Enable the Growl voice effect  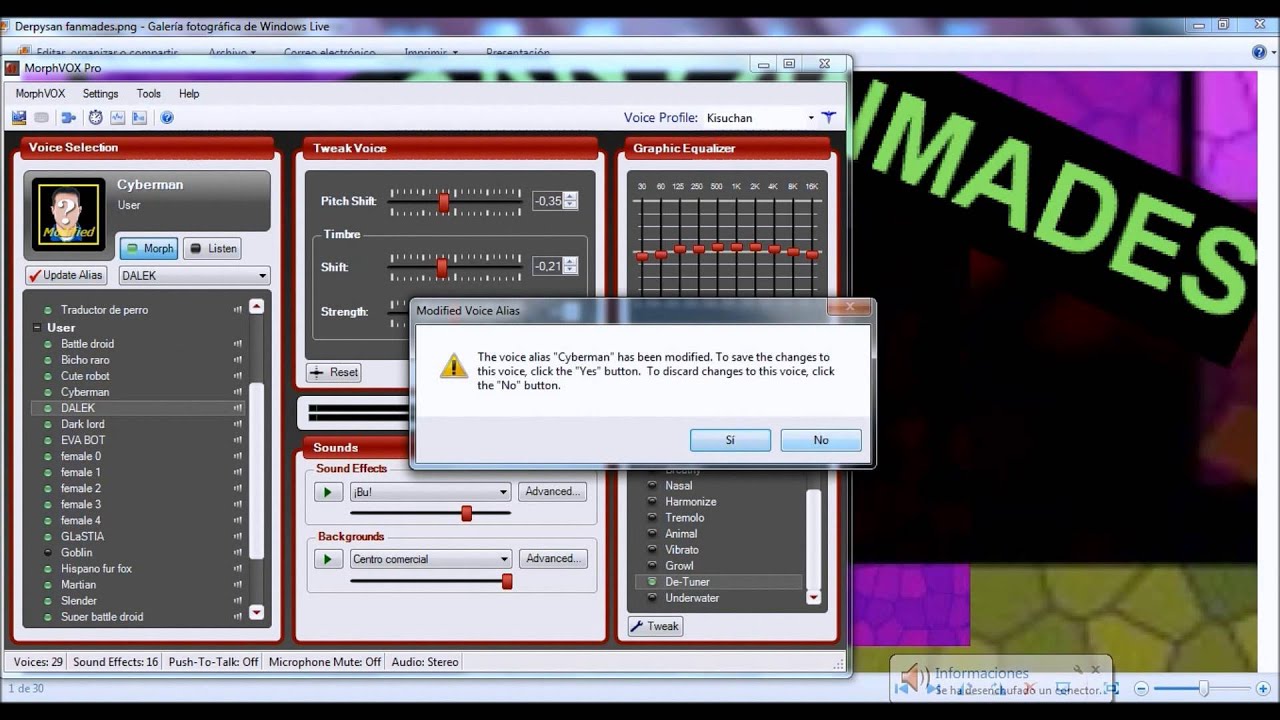point(652,566)
